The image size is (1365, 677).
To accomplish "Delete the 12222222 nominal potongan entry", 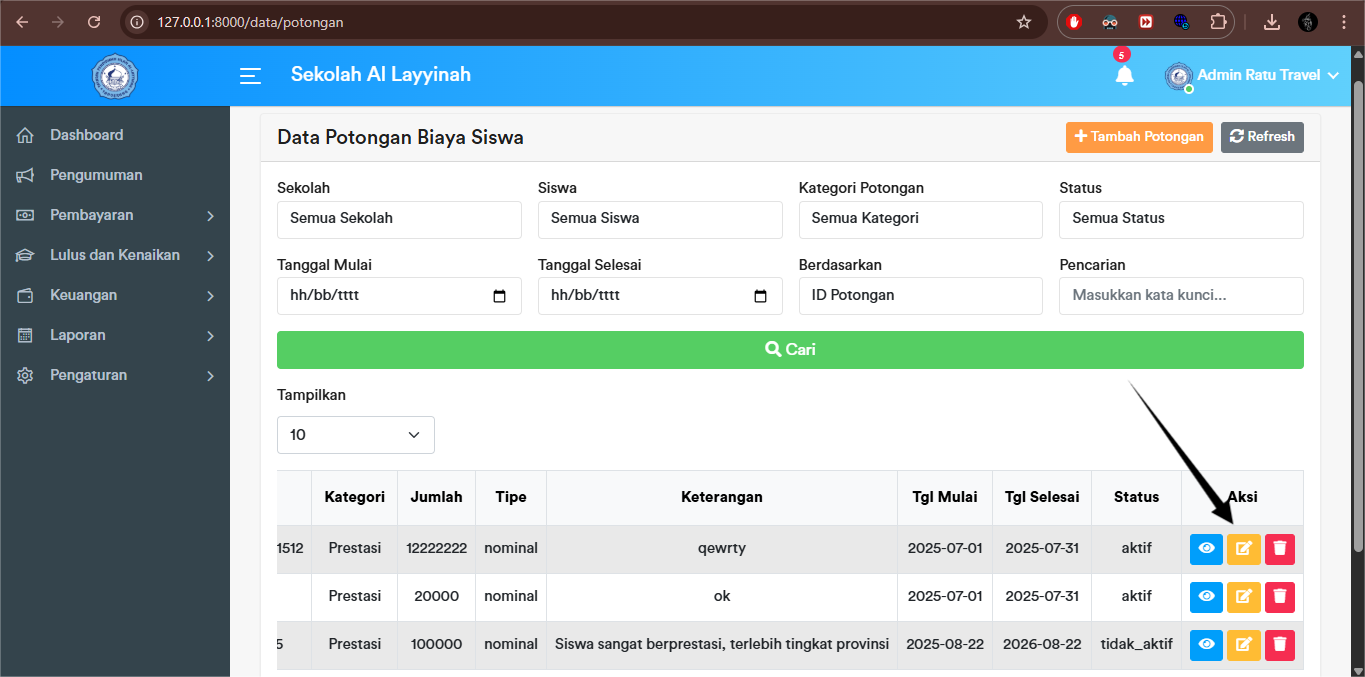I will [1279, 548].
